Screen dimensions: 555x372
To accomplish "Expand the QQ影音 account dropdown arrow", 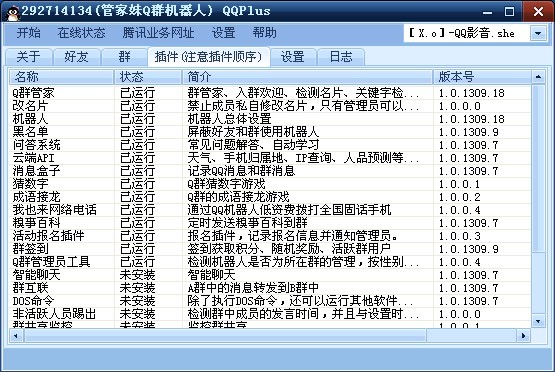I will click(x=538, y=34).
